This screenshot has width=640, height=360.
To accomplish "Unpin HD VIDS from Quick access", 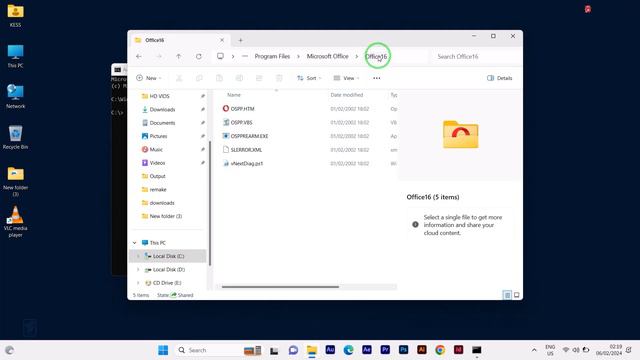I will 202,96.
